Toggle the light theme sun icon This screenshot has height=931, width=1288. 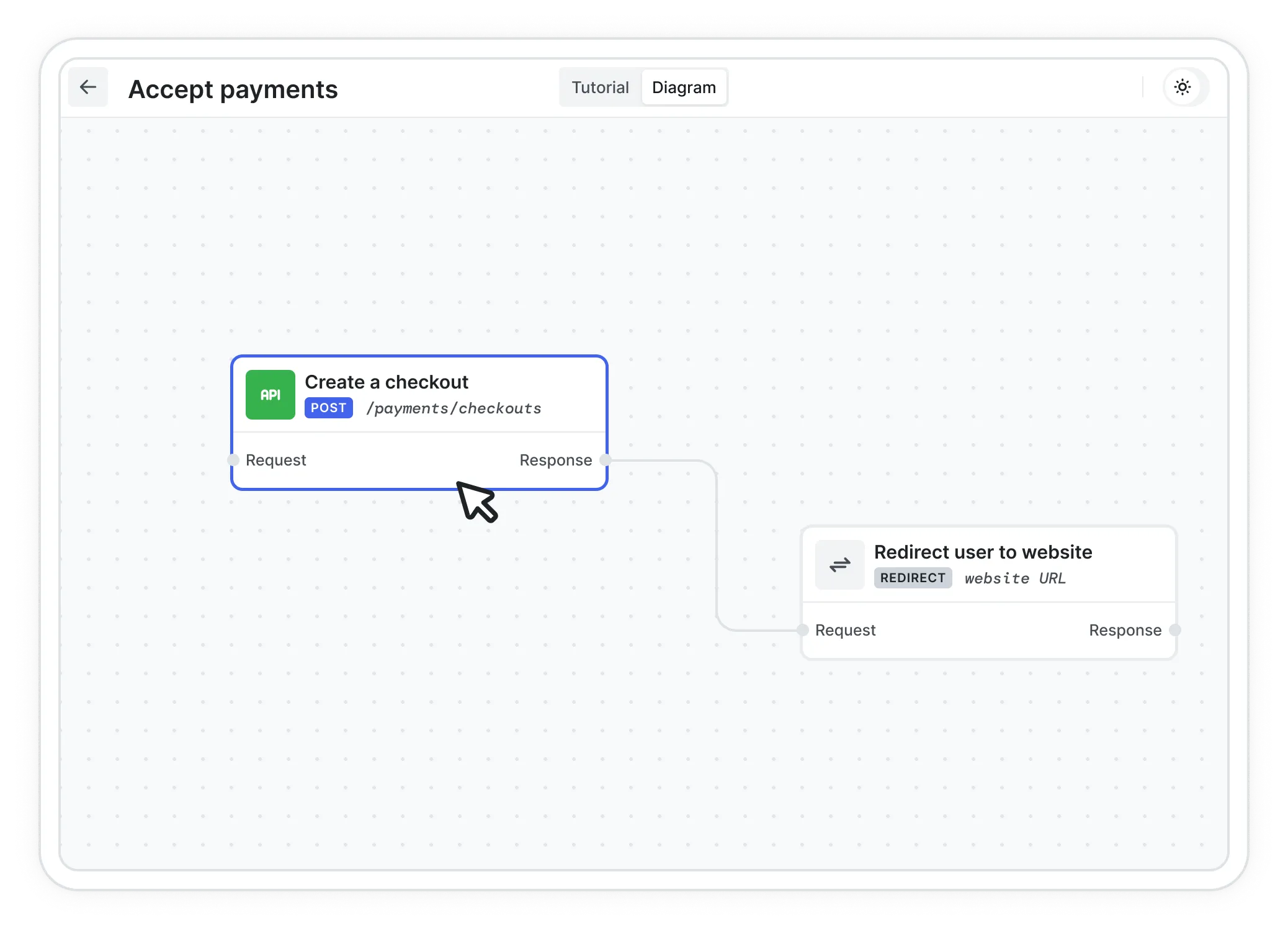(1183, 88)
